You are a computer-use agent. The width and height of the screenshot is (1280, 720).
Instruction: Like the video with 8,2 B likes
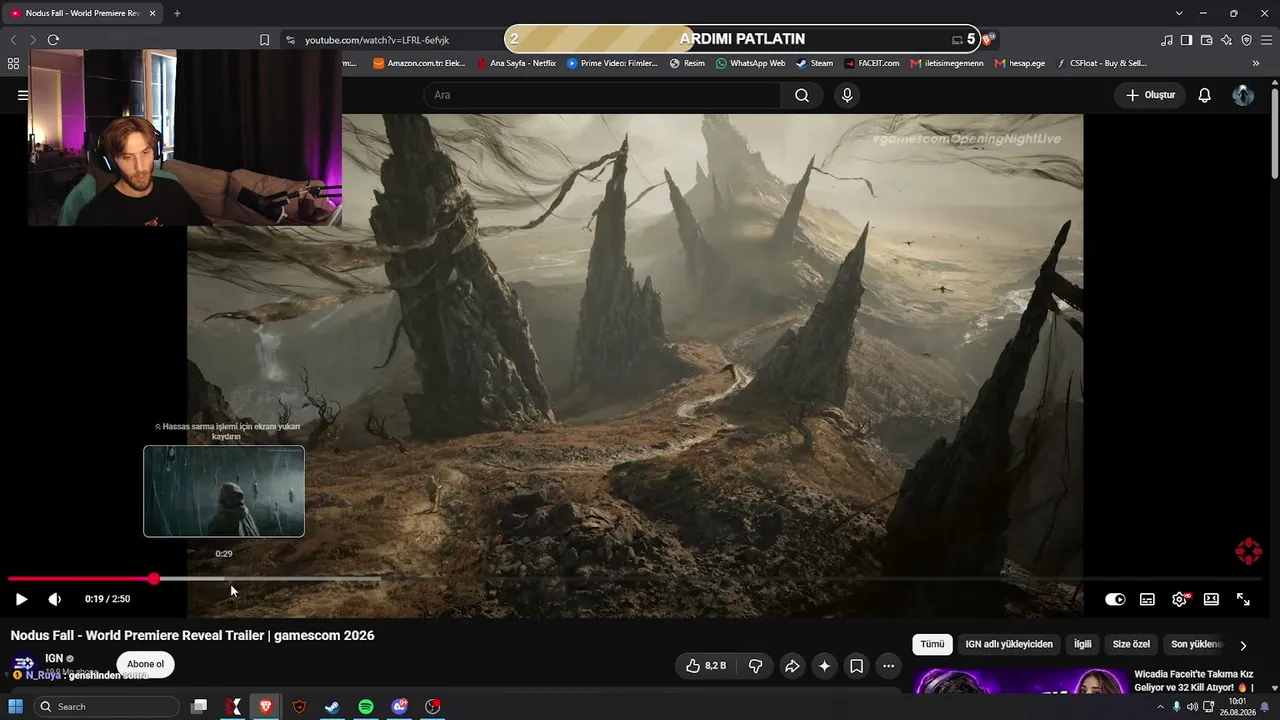pos(707,666)
